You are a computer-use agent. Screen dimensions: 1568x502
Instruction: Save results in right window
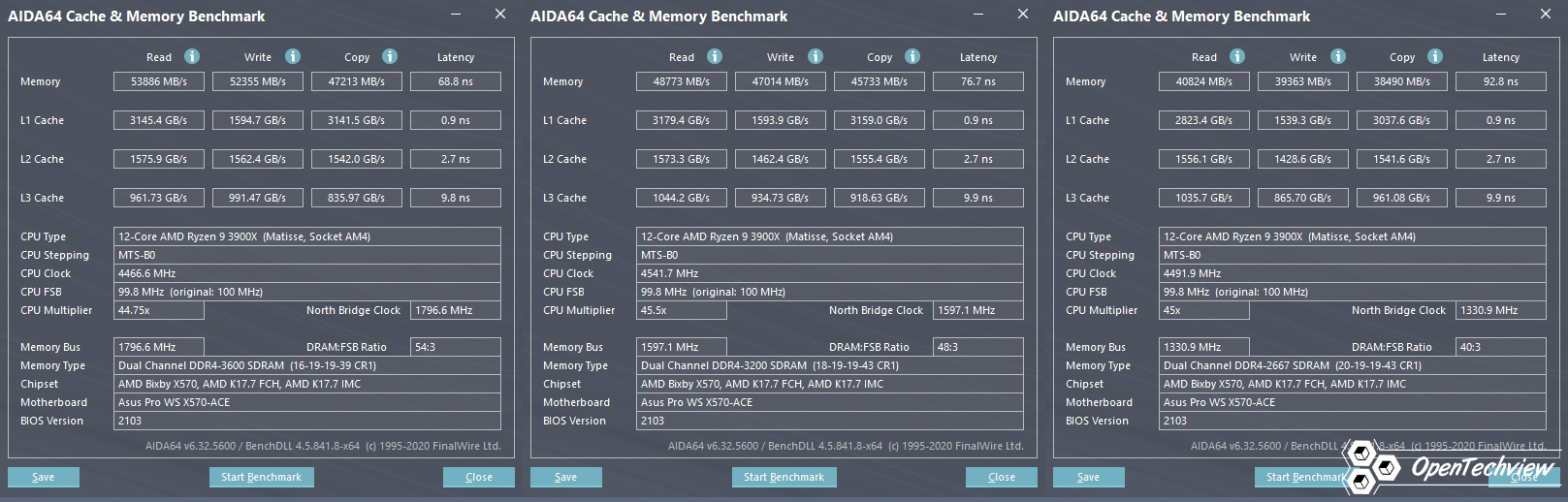[1089, 477]
